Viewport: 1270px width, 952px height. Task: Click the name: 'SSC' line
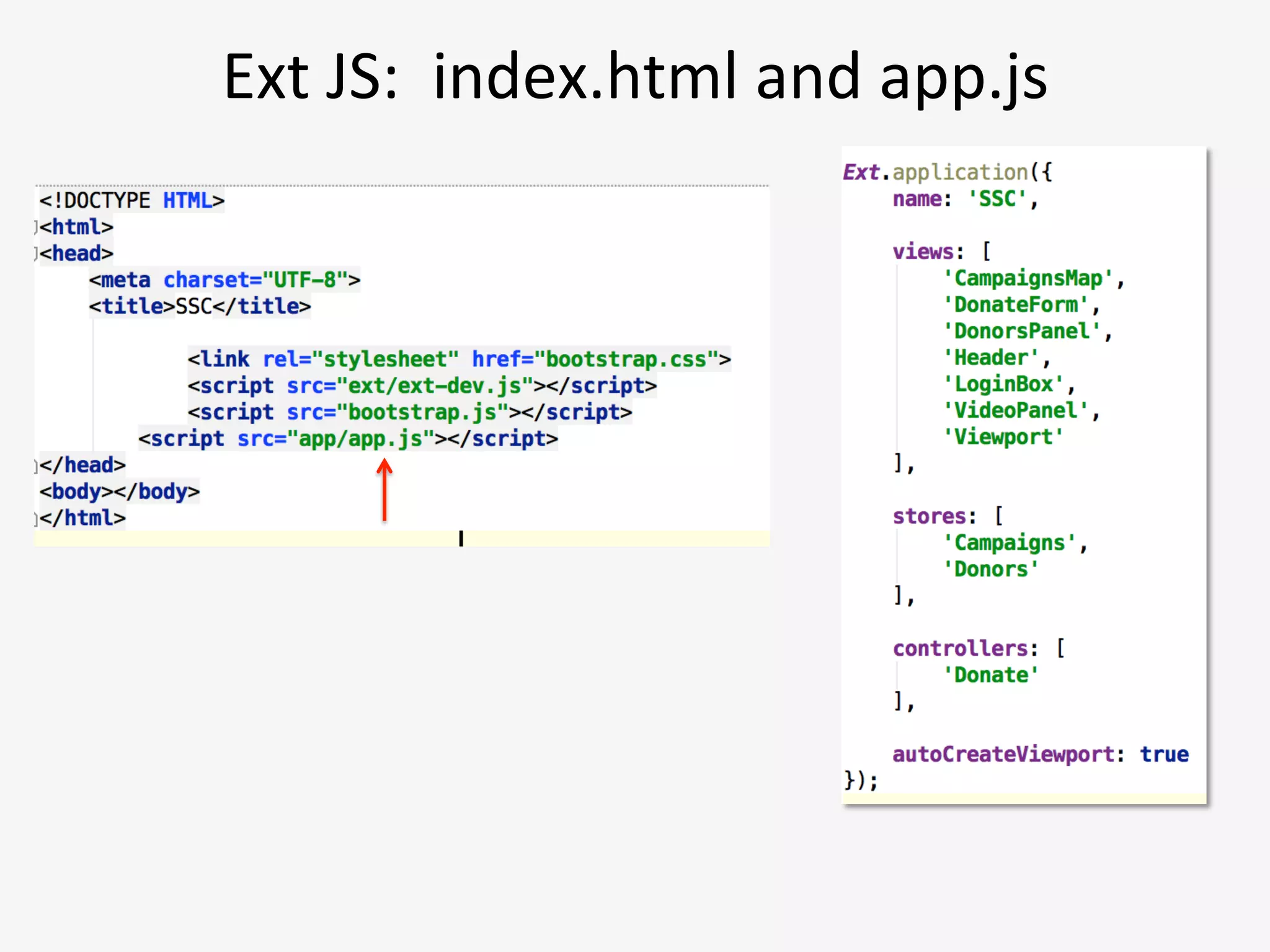pos(965,199)
